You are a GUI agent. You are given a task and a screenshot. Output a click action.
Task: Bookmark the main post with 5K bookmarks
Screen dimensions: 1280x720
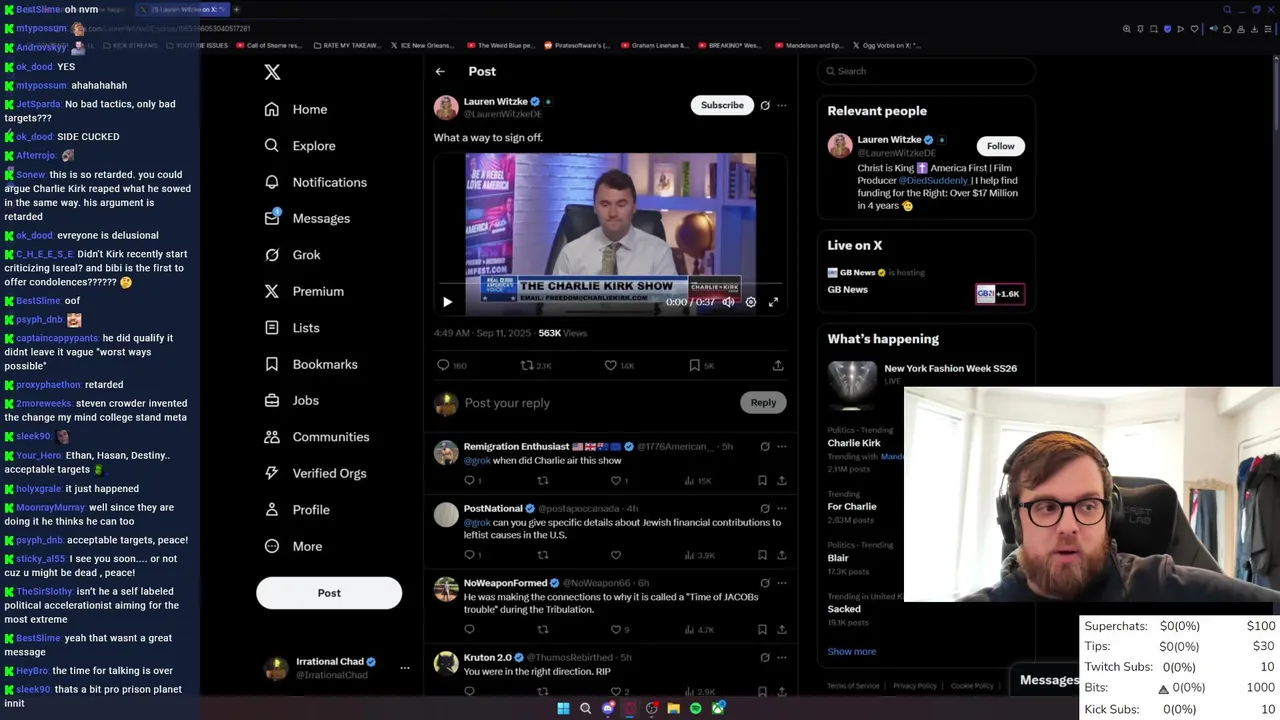pyautogui.click(x=701, y=365)
